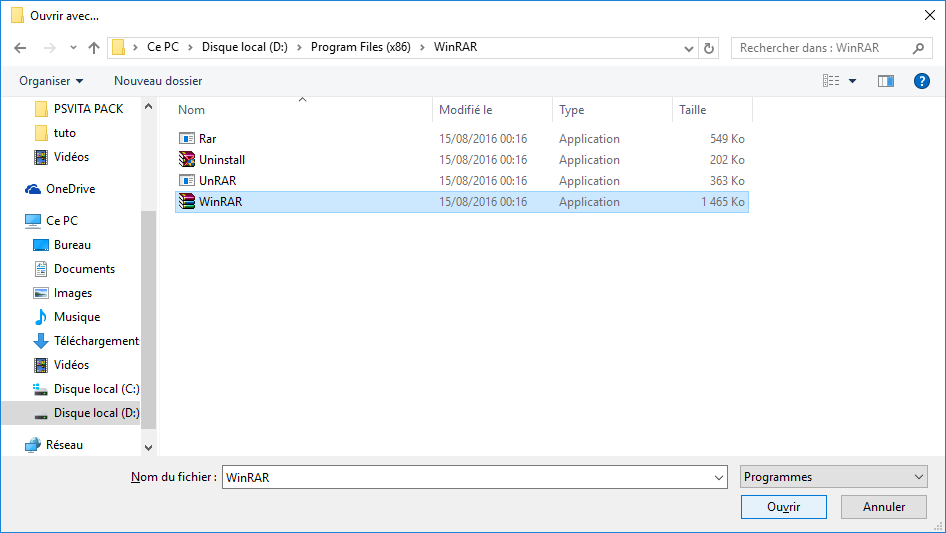Go up one folder level
This screenshot has width=946, height=533.
(x=94, y=48)
